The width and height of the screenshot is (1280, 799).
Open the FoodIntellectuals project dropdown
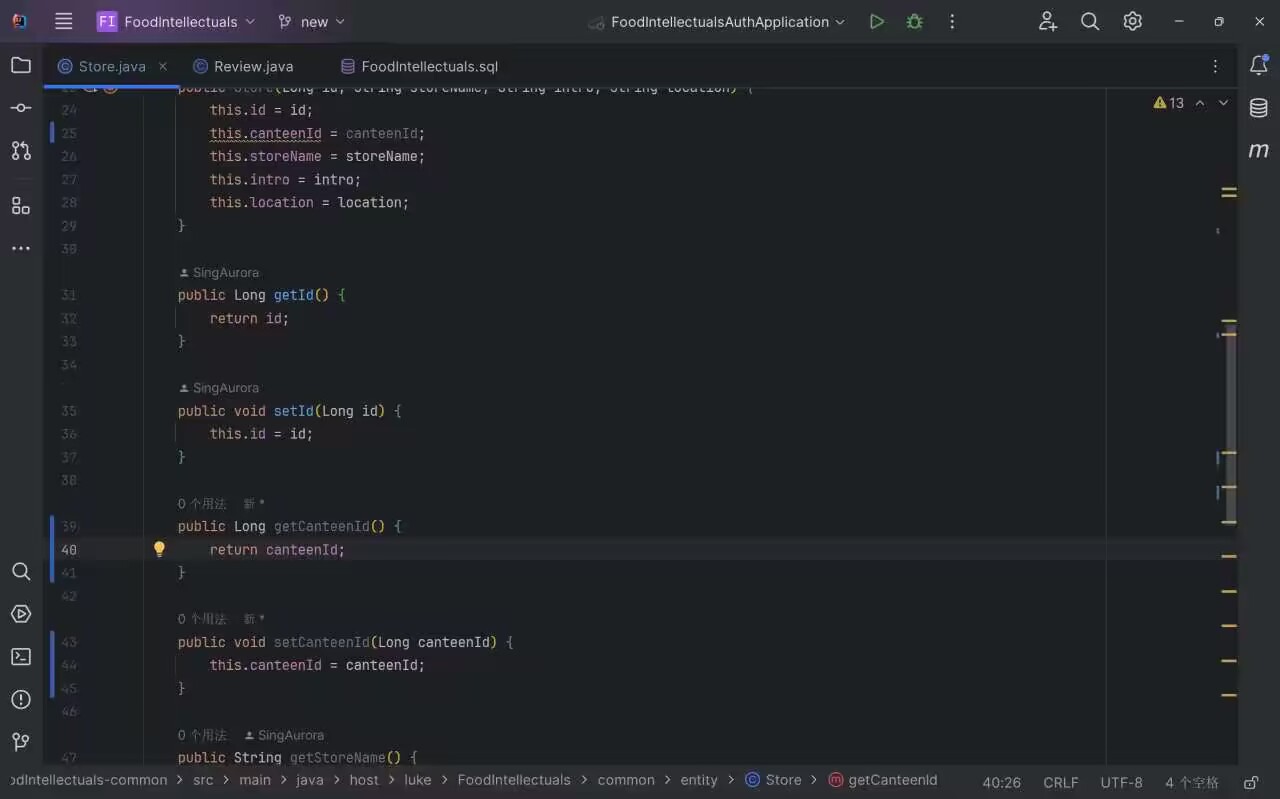pyautogui.click(x=176, y=21)
